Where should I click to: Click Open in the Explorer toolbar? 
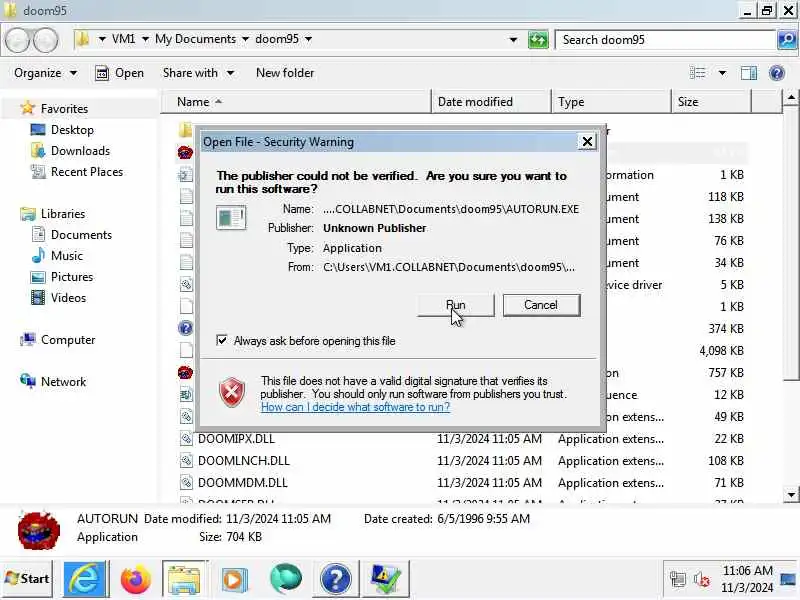[120, 73]
